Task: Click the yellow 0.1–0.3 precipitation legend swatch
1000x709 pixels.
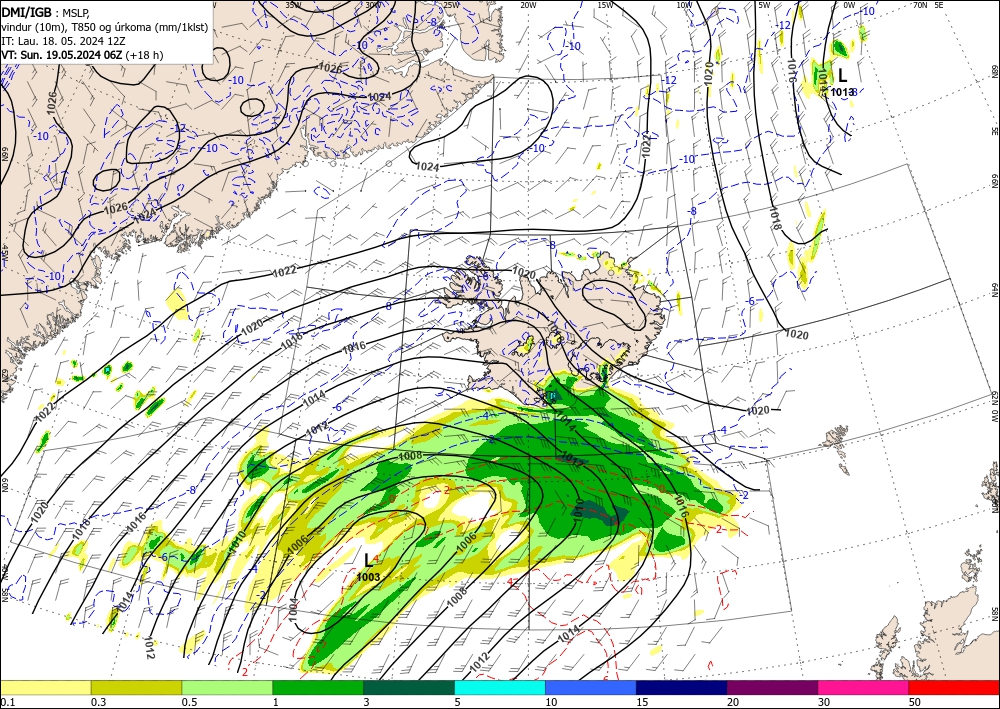Action: (x=45, y=687)
